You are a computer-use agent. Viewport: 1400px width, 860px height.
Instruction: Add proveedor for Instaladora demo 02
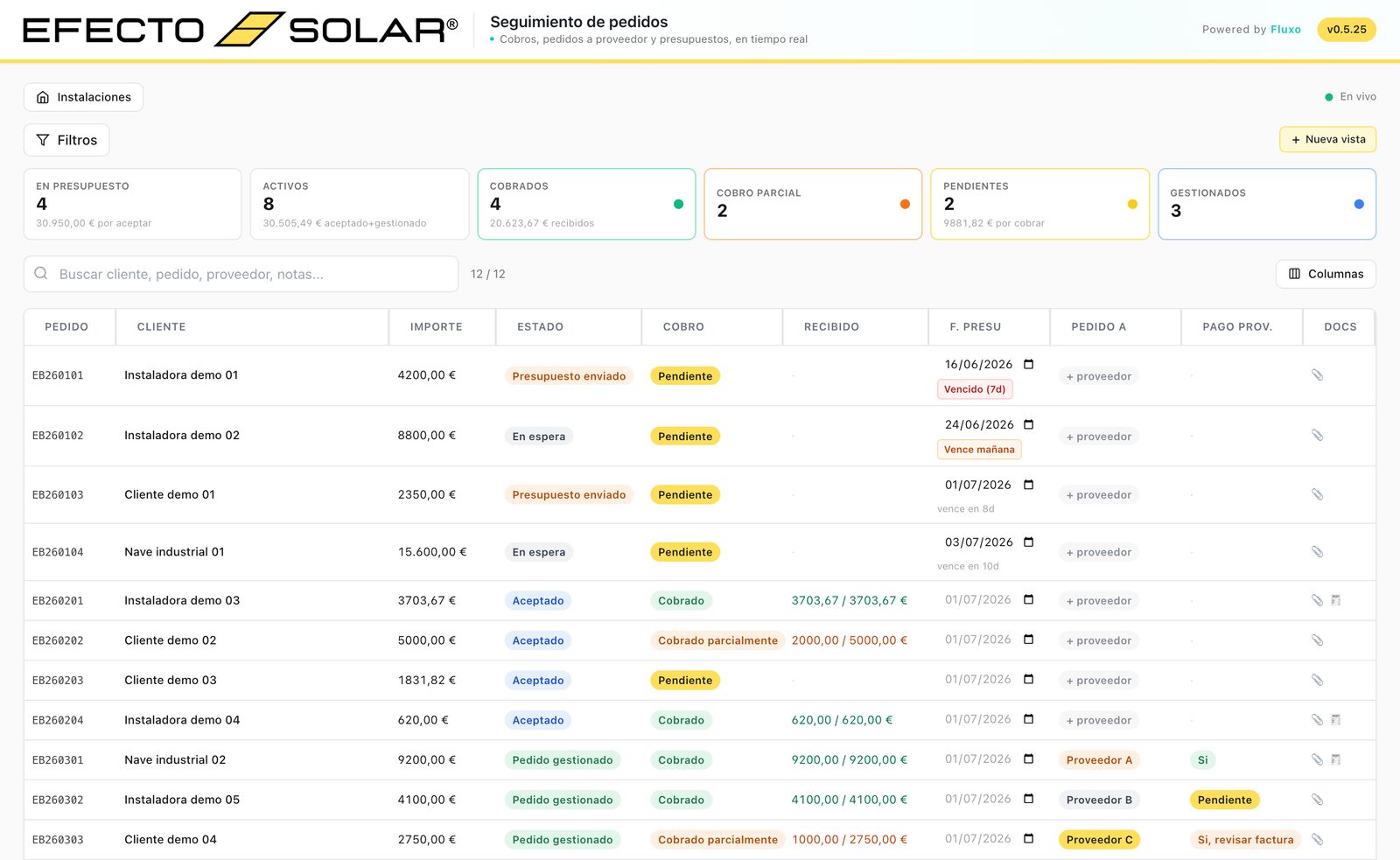click(1098, 437)
